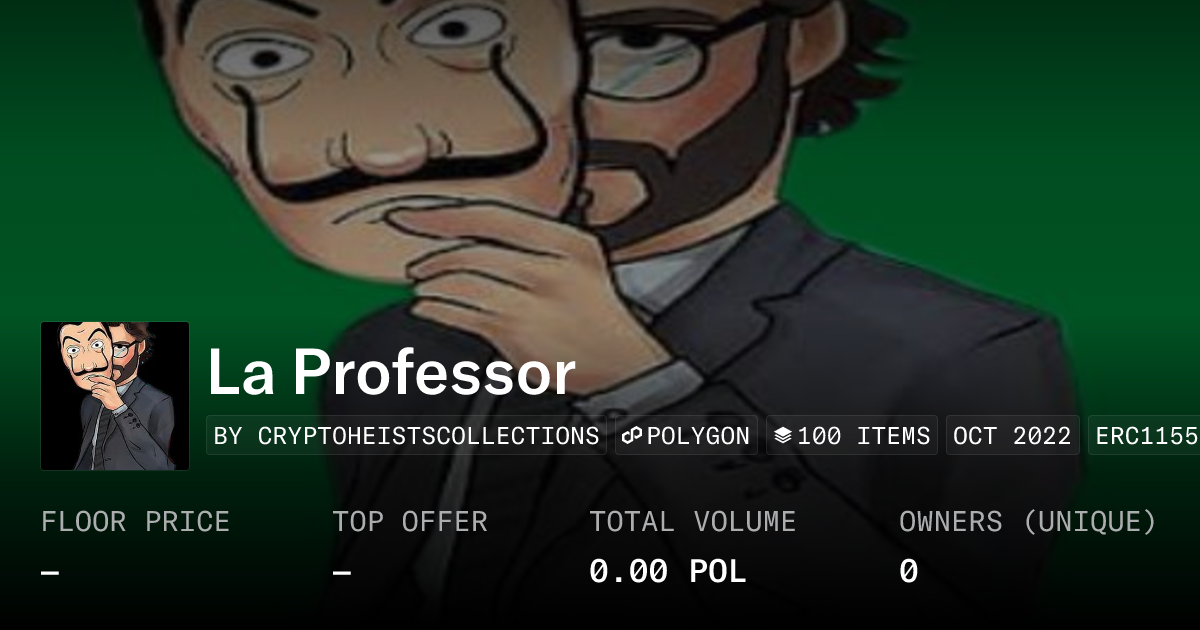Select the La Professor collection title
This screenshot has height=630, width=1200.
pos(392,373)
